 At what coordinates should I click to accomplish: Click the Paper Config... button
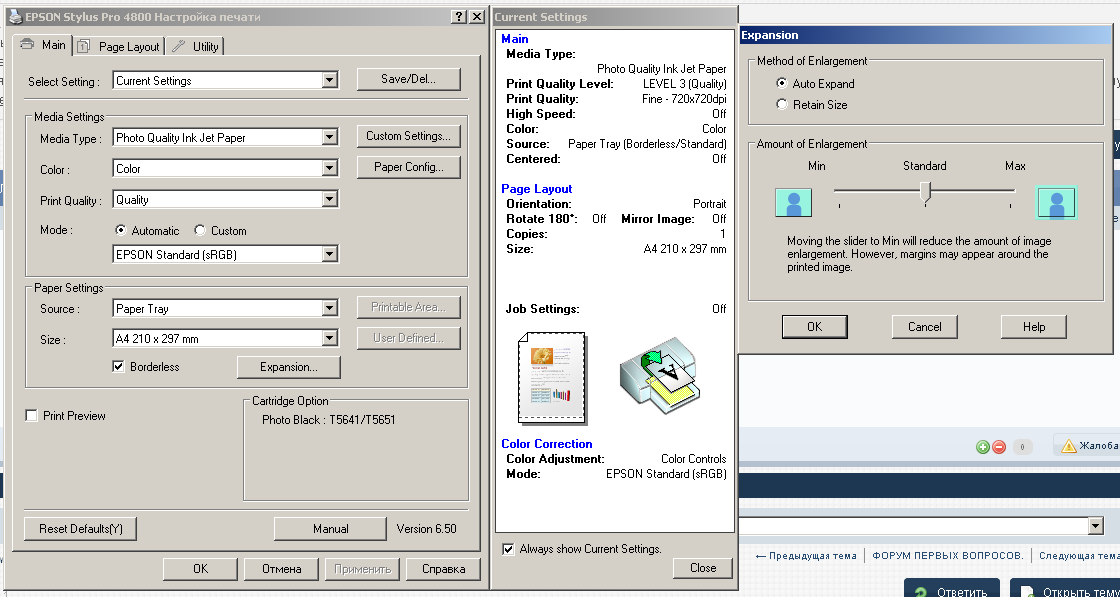pos(409,167)
